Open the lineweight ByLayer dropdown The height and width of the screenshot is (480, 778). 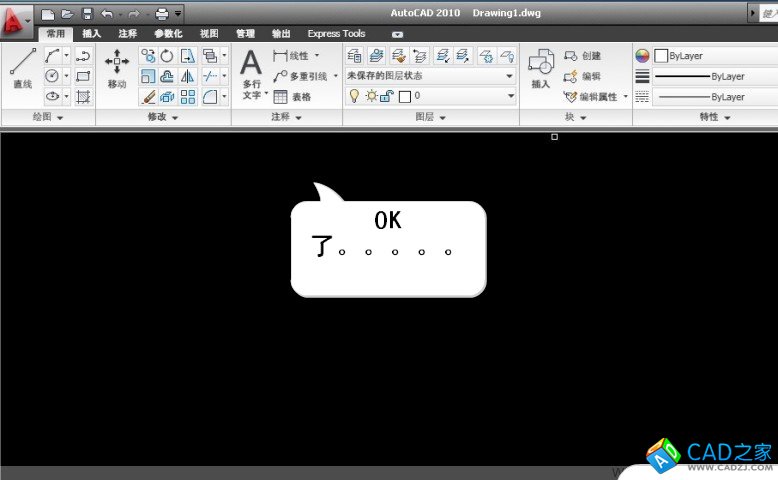click(715, 76)
